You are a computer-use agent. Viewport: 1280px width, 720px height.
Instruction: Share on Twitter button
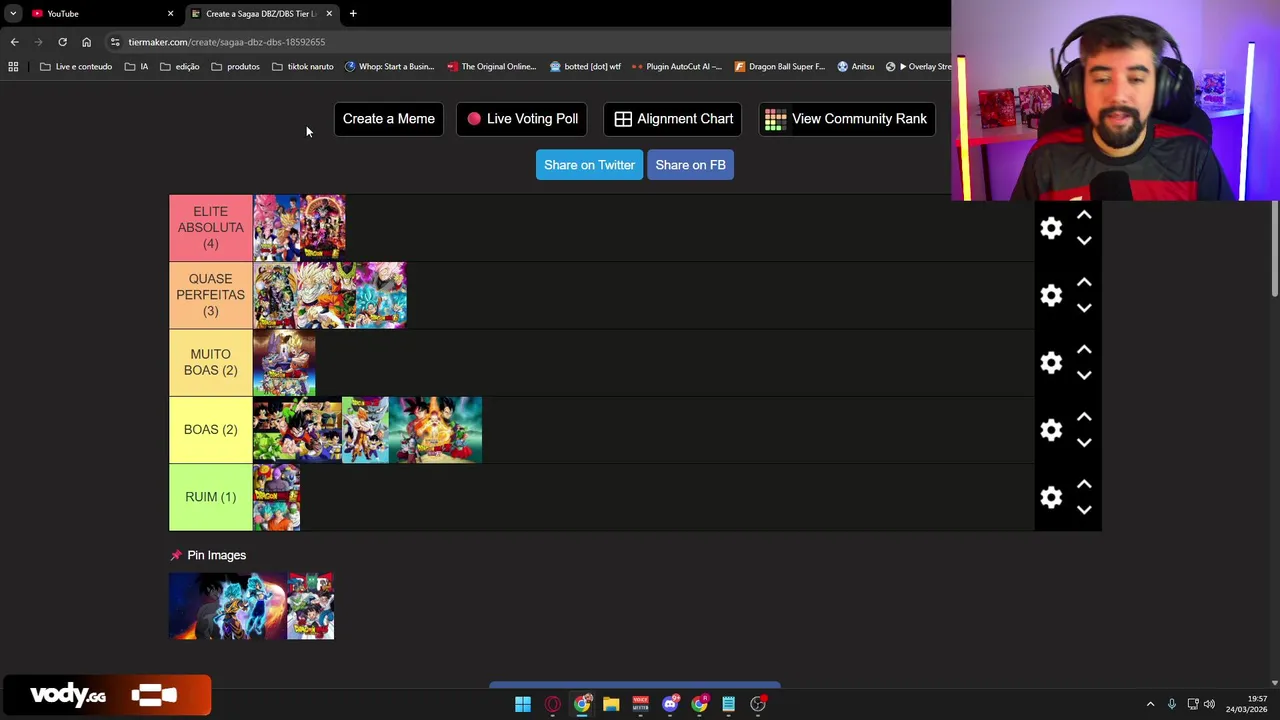pos(589,165)
